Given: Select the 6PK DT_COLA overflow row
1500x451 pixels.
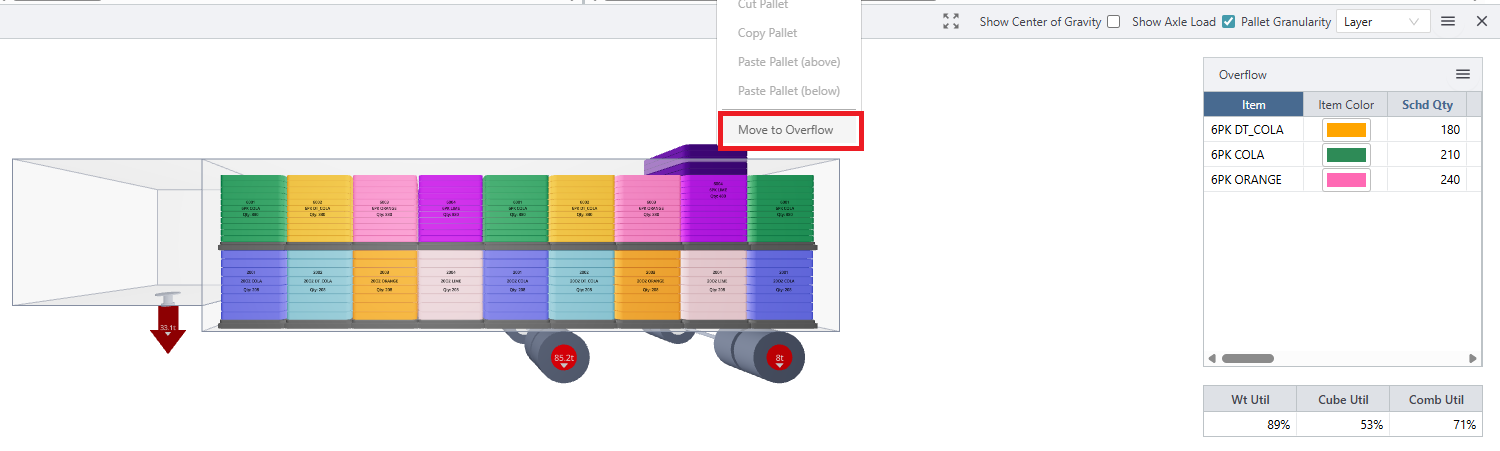Looking at the screenshot, I should pyautogui.click(x=1342, y=130).
